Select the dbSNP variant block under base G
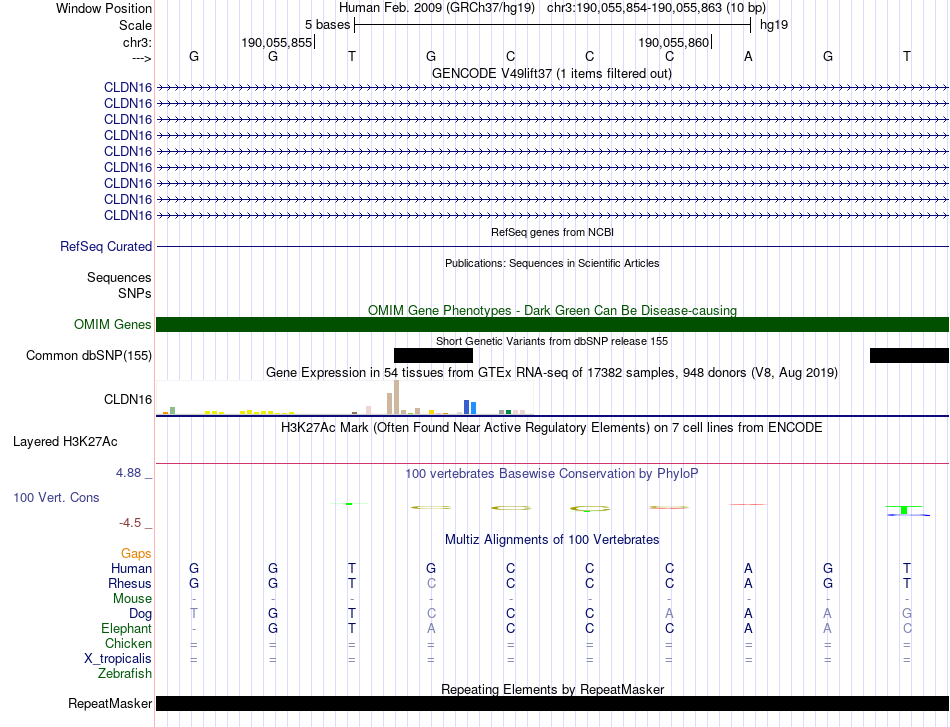 click(433, 356)
